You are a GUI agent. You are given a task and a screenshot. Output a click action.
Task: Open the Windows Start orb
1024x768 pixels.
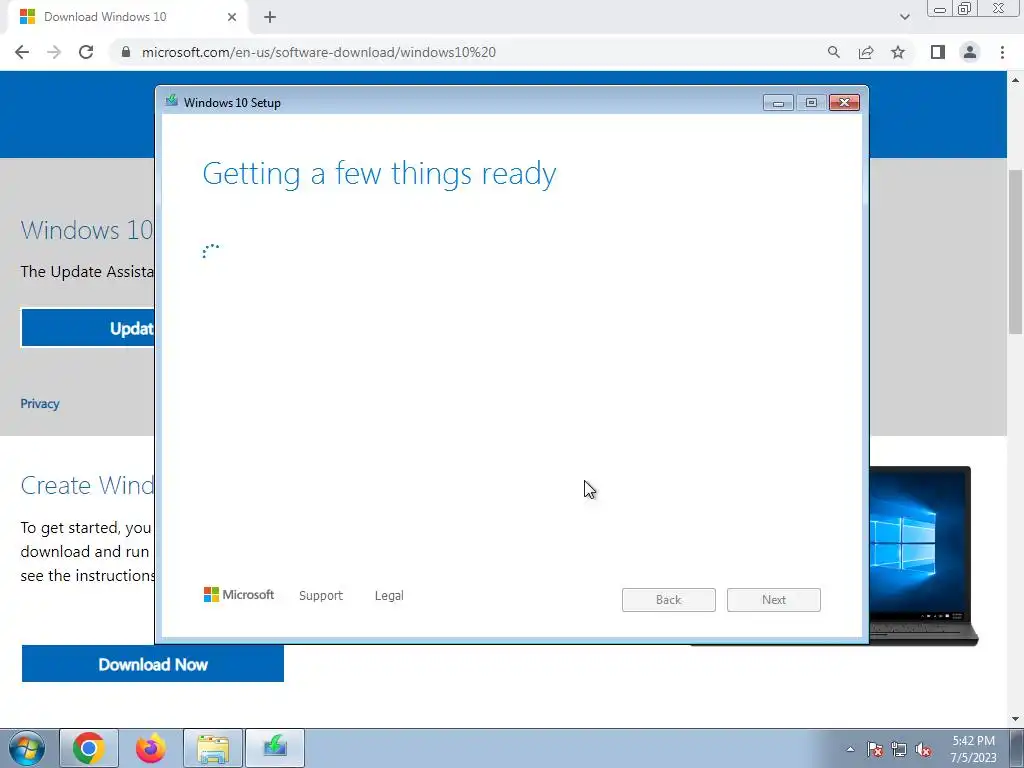(27, 748)
